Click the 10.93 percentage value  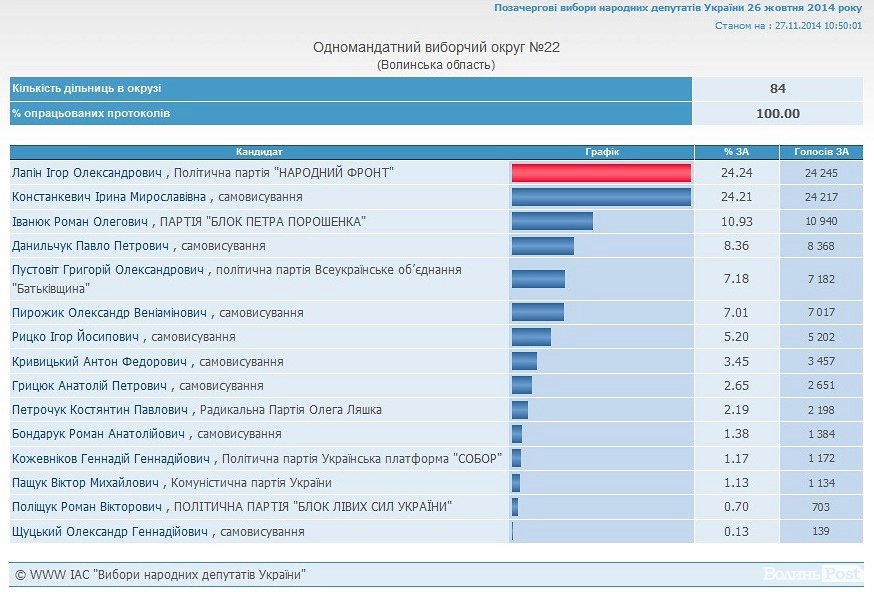736,221
